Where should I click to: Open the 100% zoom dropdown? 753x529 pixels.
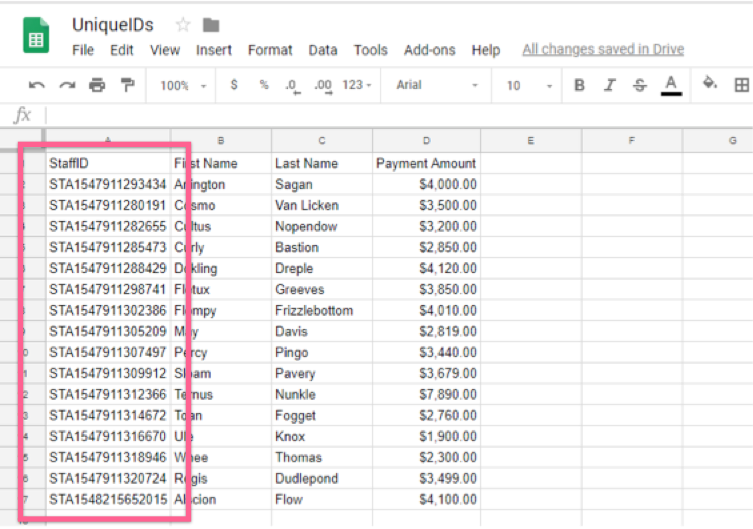click(x=182, y=86)
